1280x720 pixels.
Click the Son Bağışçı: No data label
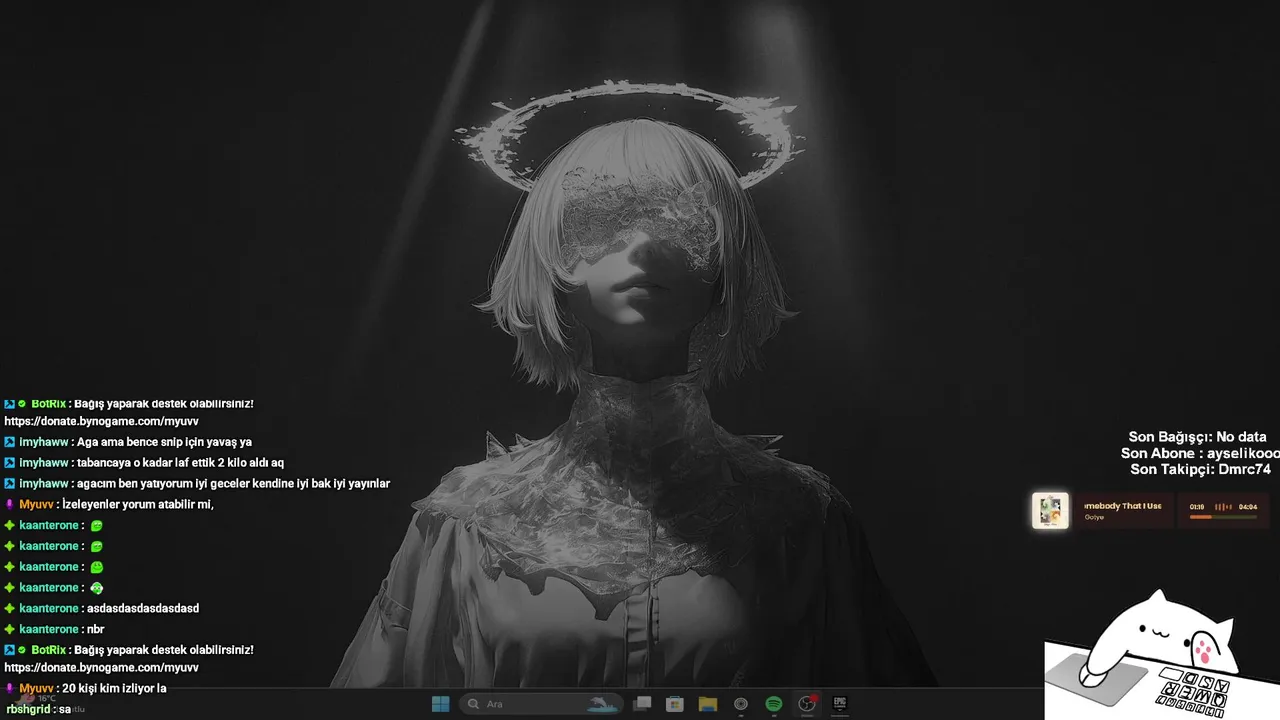(x=1197, y=437)
